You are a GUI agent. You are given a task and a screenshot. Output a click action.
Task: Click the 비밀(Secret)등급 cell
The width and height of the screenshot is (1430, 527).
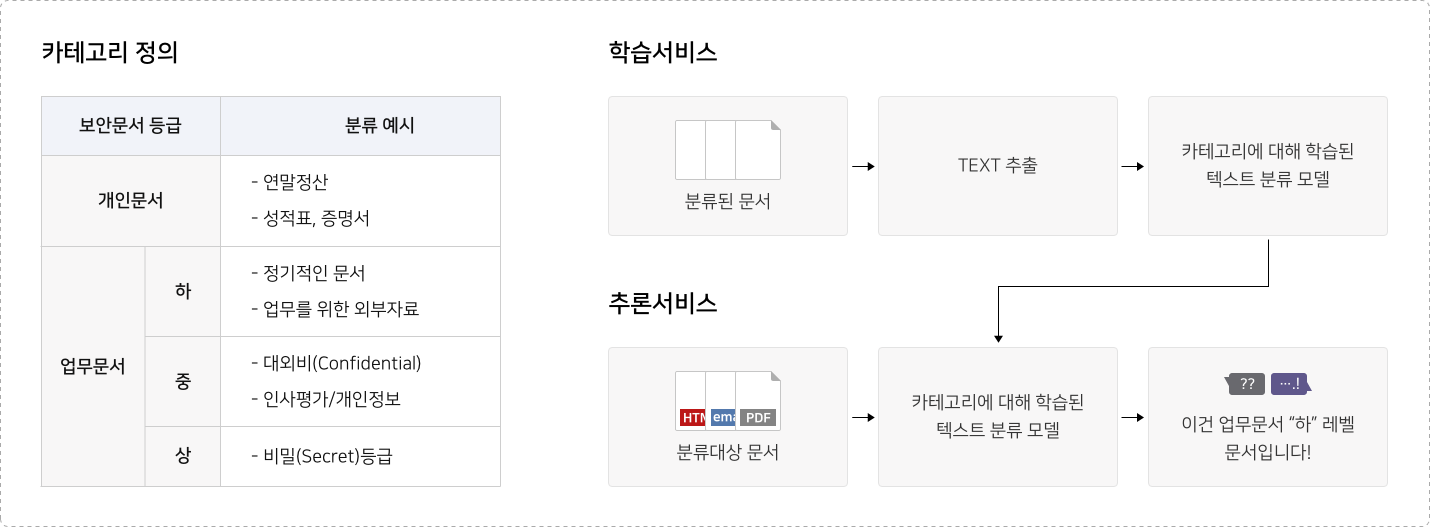pos(360,457)
